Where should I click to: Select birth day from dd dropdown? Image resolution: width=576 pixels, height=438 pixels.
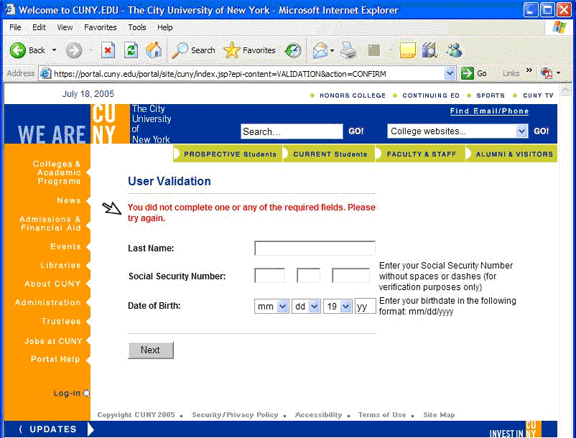pos(306,306)
